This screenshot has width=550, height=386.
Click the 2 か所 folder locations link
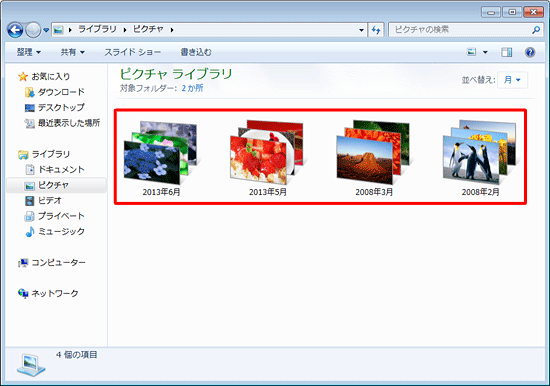(192, 88)
